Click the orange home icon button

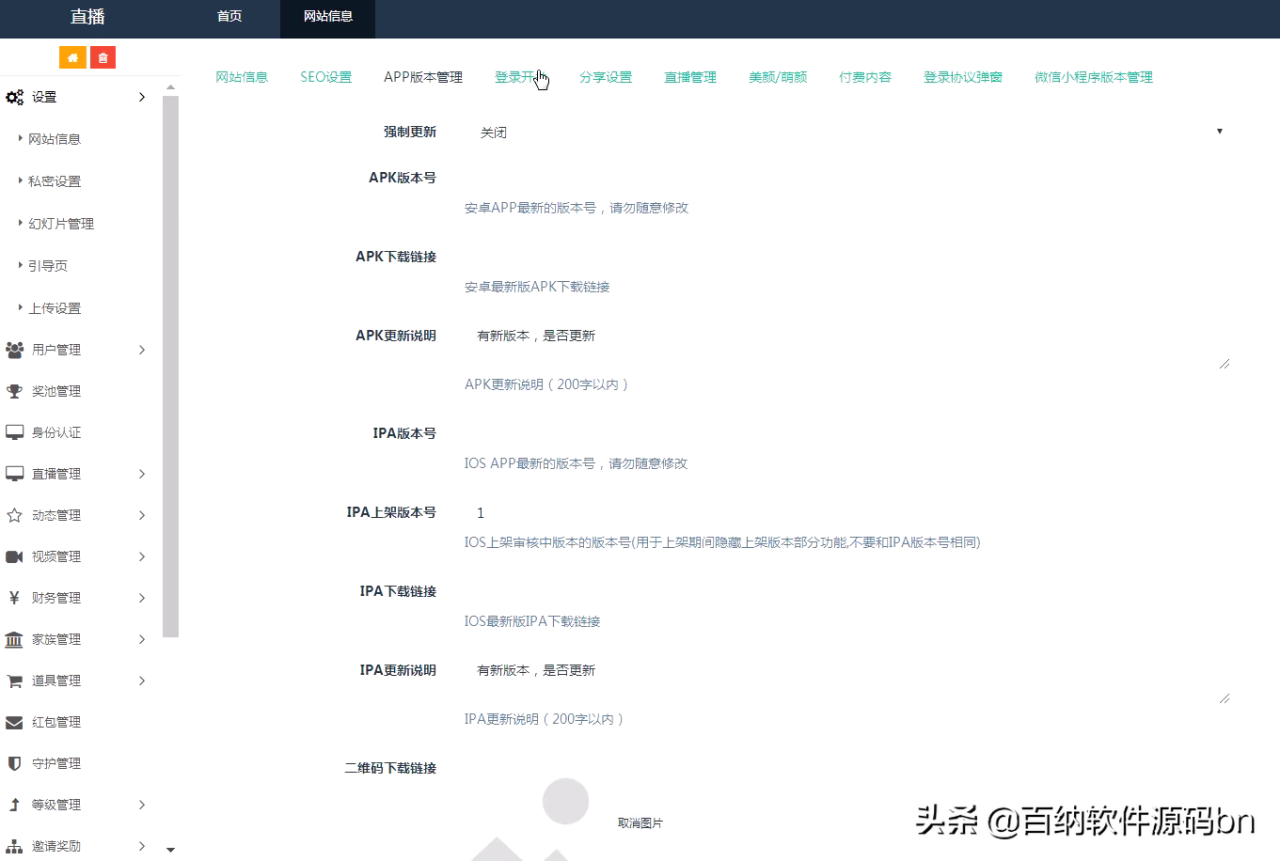[x=72, y=57]
